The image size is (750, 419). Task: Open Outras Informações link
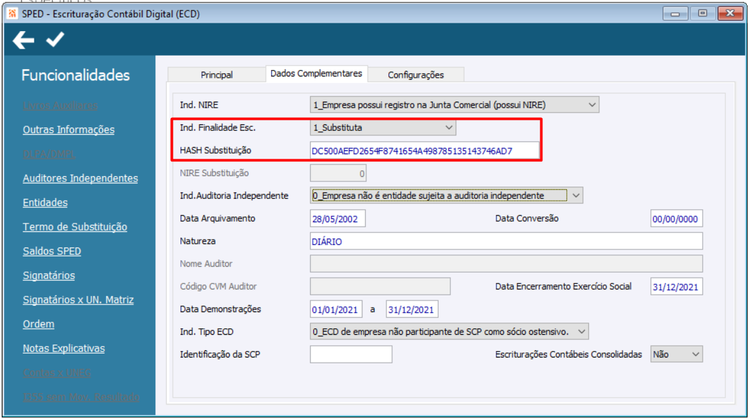68,130
